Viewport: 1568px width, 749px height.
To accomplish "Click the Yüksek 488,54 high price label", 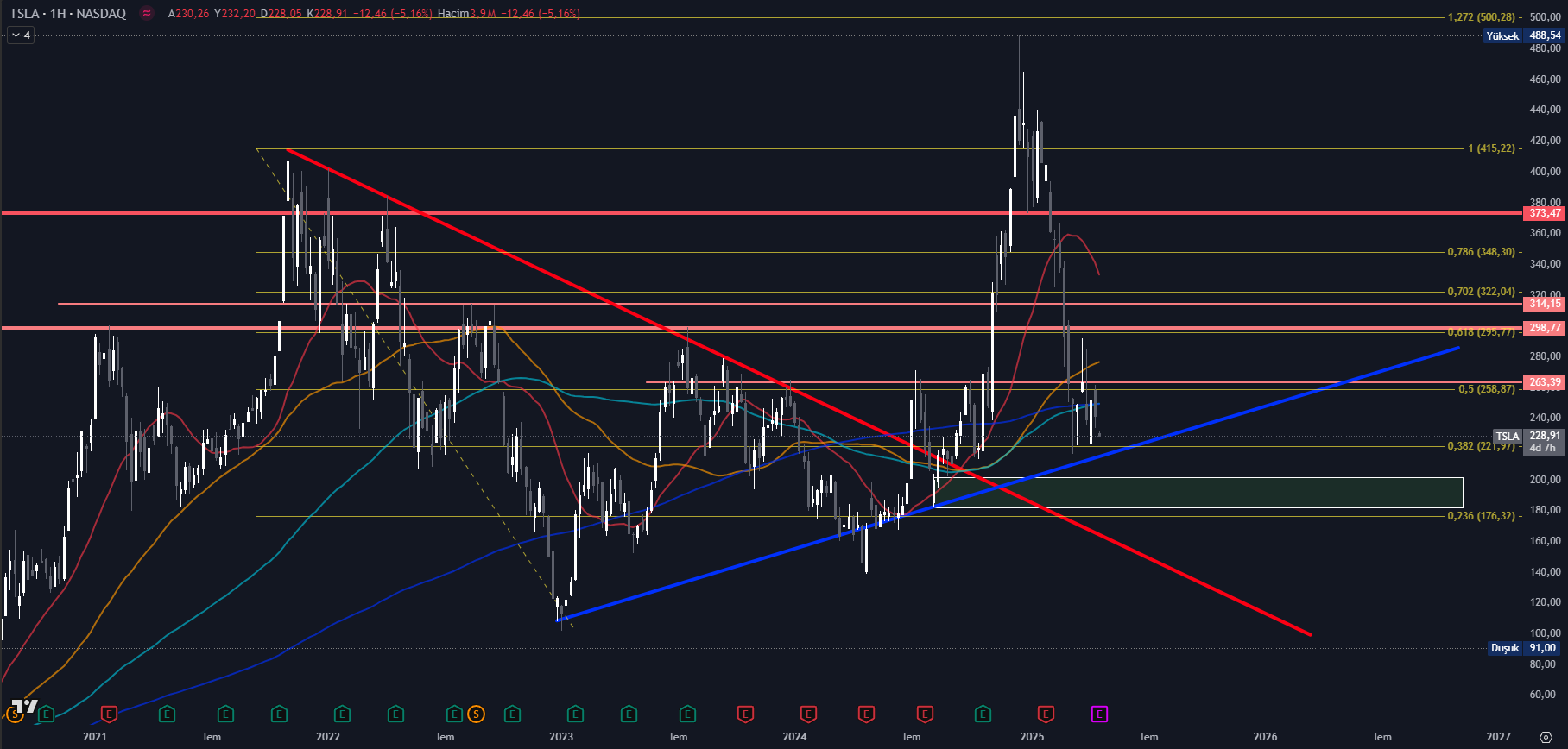I will coord(1524,35).
